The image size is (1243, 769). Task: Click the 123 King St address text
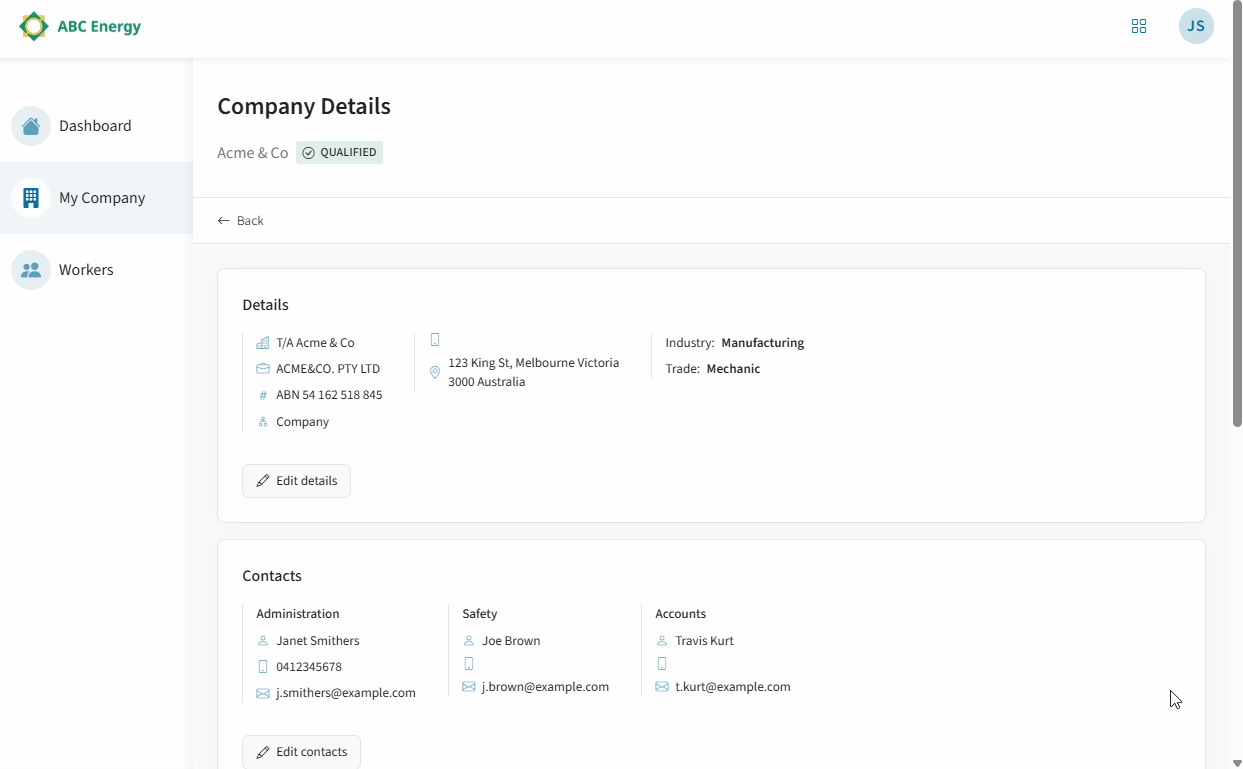[534, 372]
